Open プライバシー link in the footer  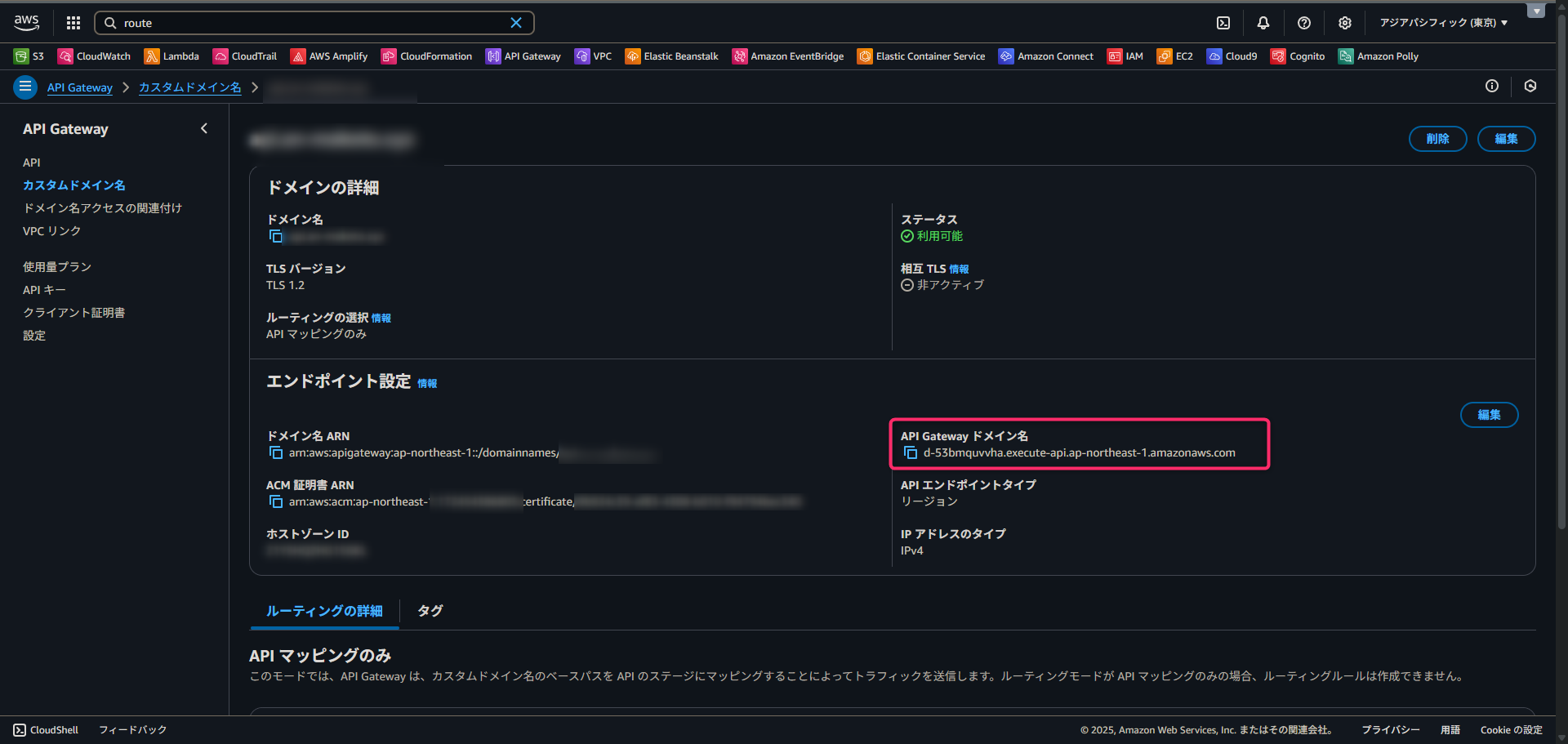click(1391, 730)
